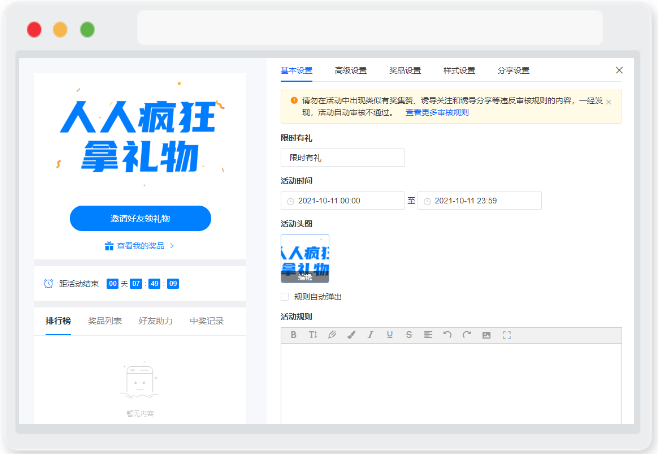Open start date field 2021-10-11 00:00
The width and height of the screenshot is (658, 454).
click(x=342, y=201)
